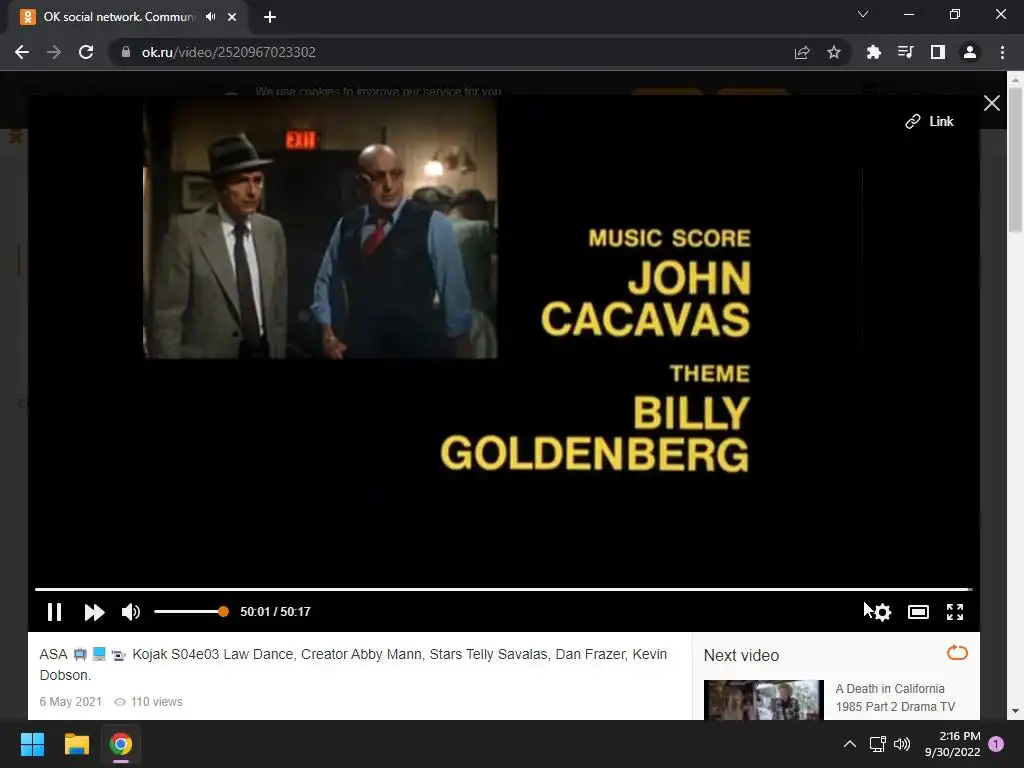Switch to theater mode view
The image size is (1024, 768).
tap(918, 612)
